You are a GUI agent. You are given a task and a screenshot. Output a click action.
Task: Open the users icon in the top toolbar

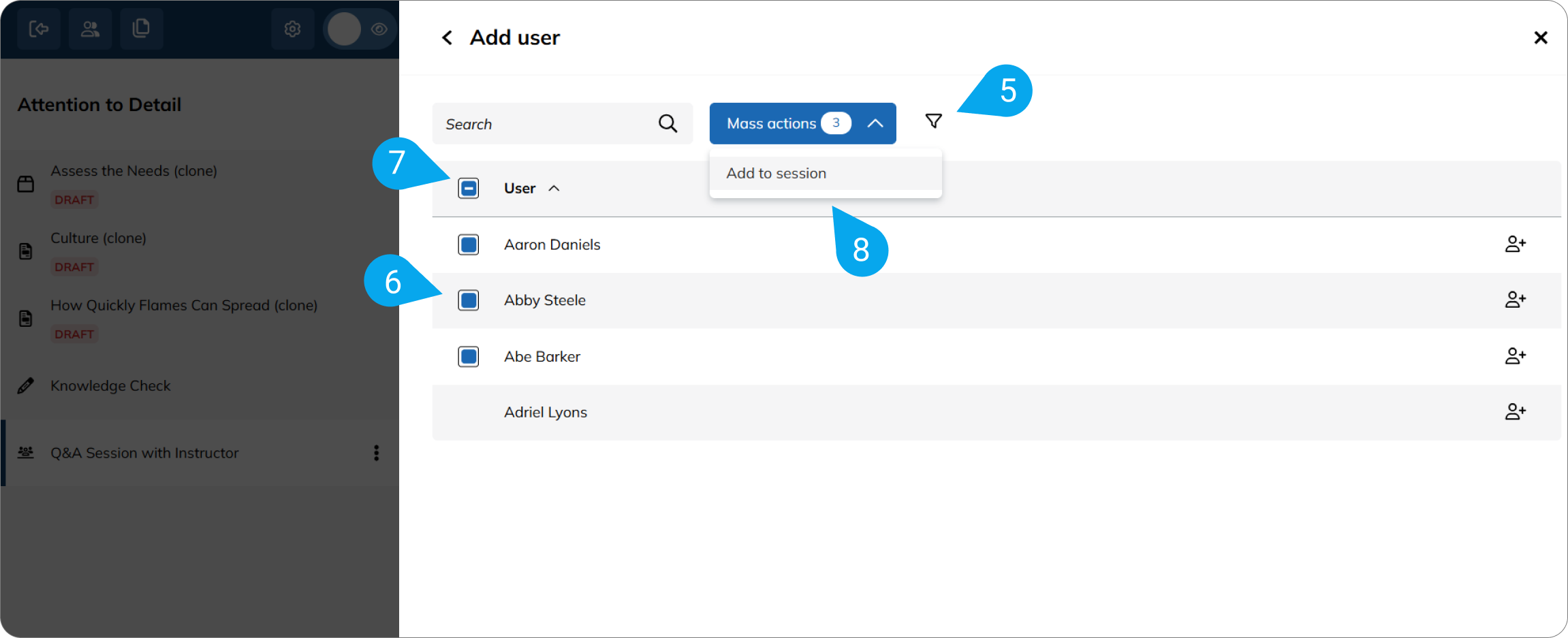90,29
